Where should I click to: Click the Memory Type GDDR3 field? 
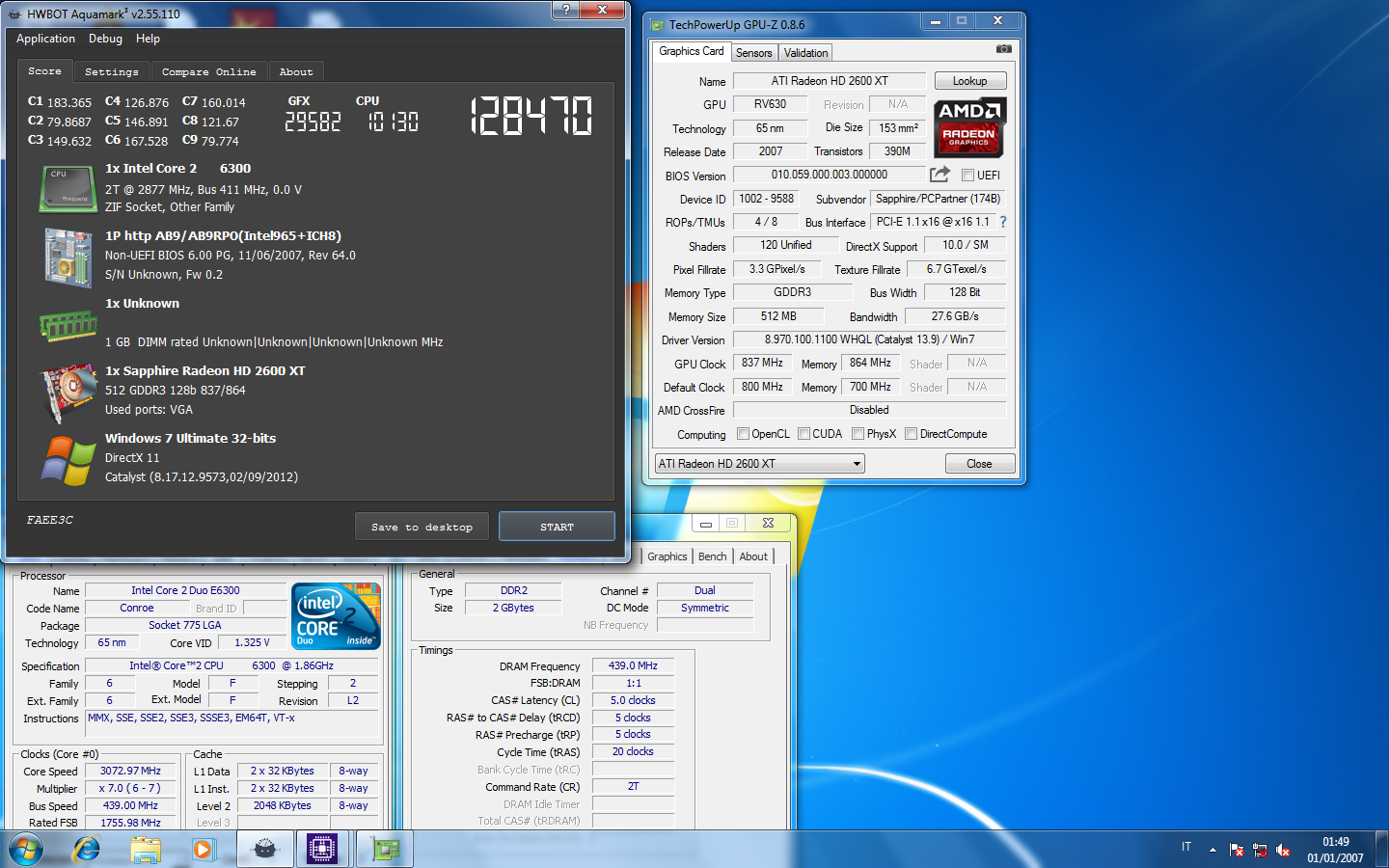coord(793,292)
